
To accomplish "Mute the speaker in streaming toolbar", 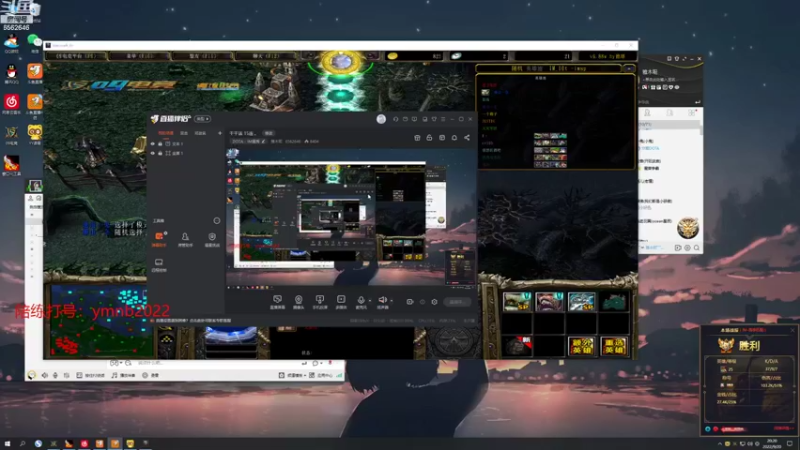I will click(382, 301).
